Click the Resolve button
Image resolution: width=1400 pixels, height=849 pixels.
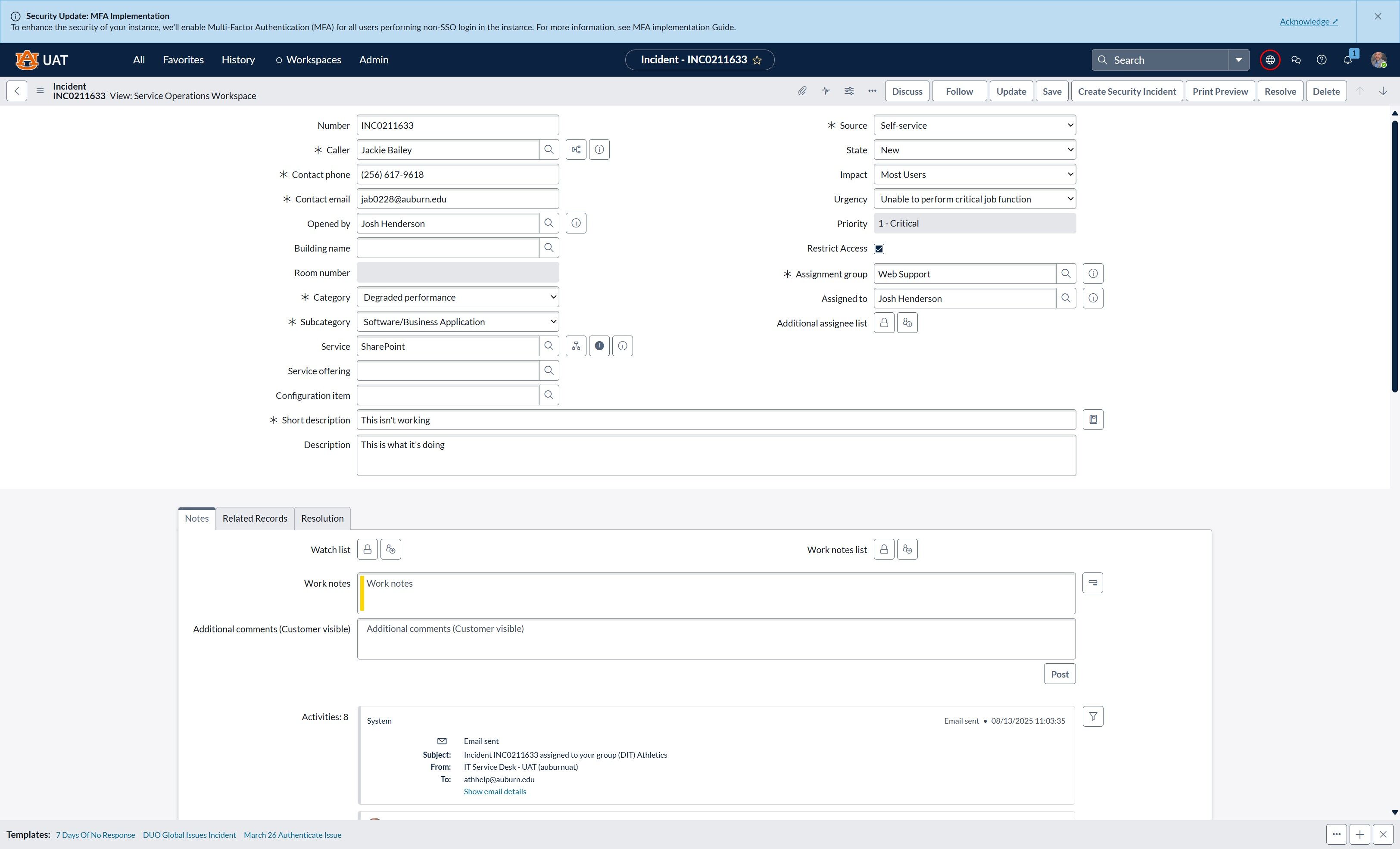1280,91
